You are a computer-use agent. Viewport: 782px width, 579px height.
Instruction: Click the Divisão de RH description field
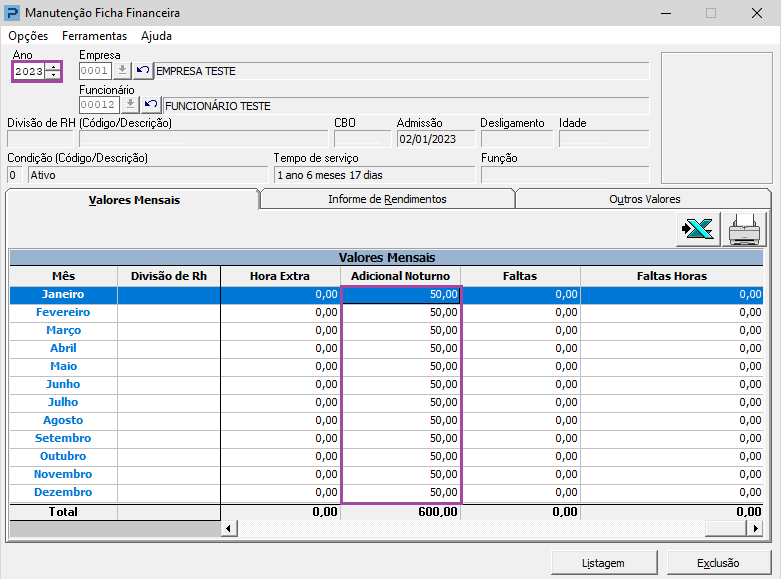[x=203, y=139]
